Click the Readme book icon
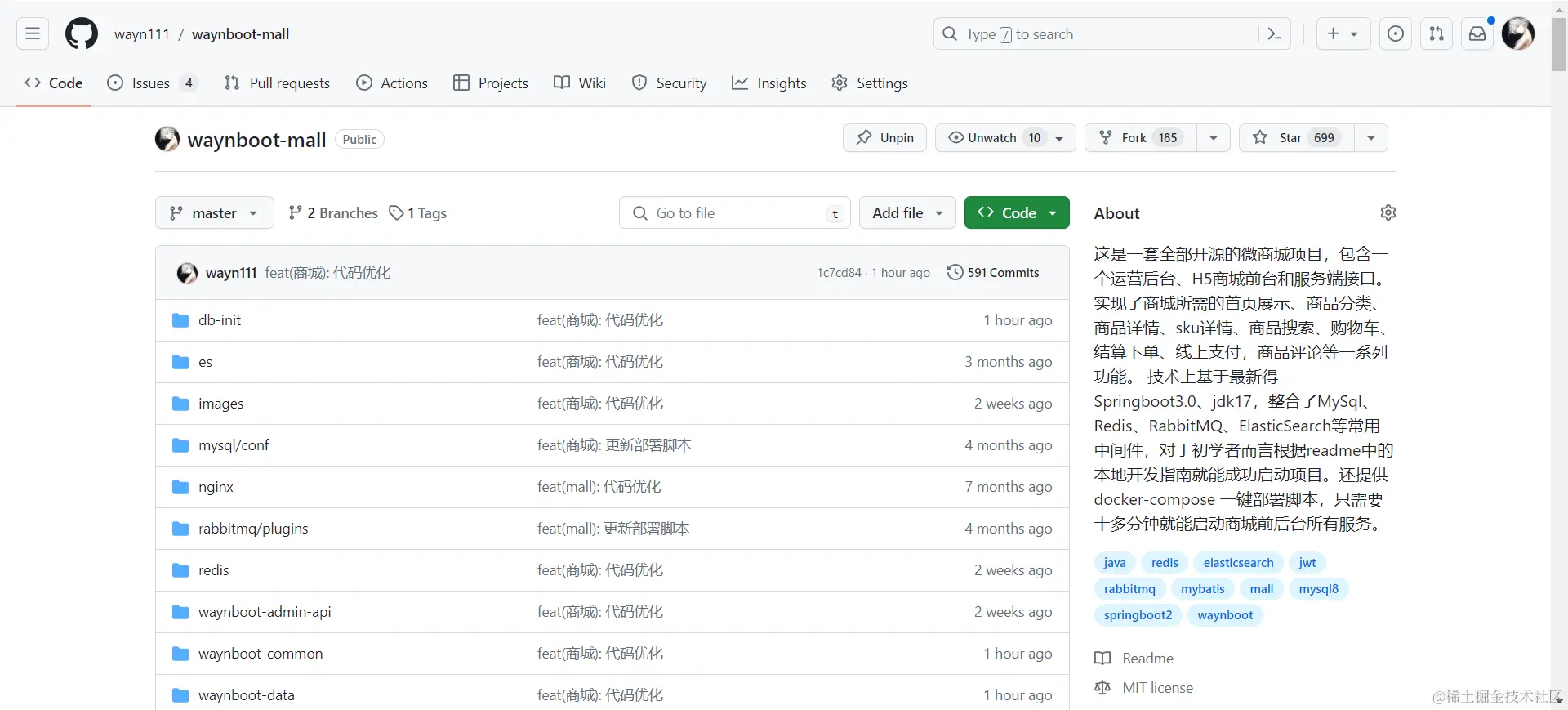This screenshot has width=1568, height=710. pyautogui.click(x=1102, y=659)
